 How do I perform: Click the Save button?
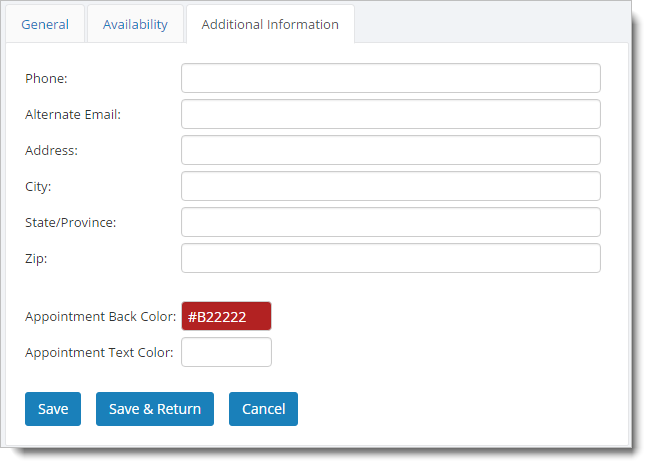[x=53, y=409]
